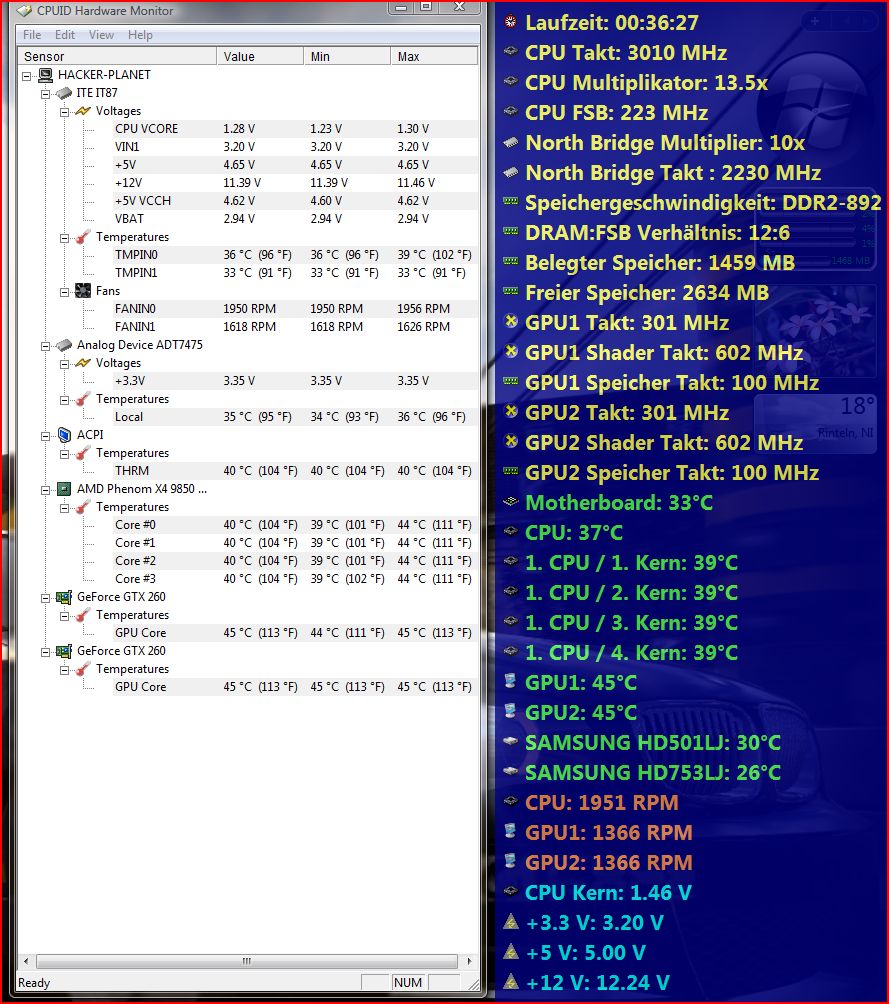
Task: Collapse the Analog Device ADT7475 node
Action: point(45,346)
